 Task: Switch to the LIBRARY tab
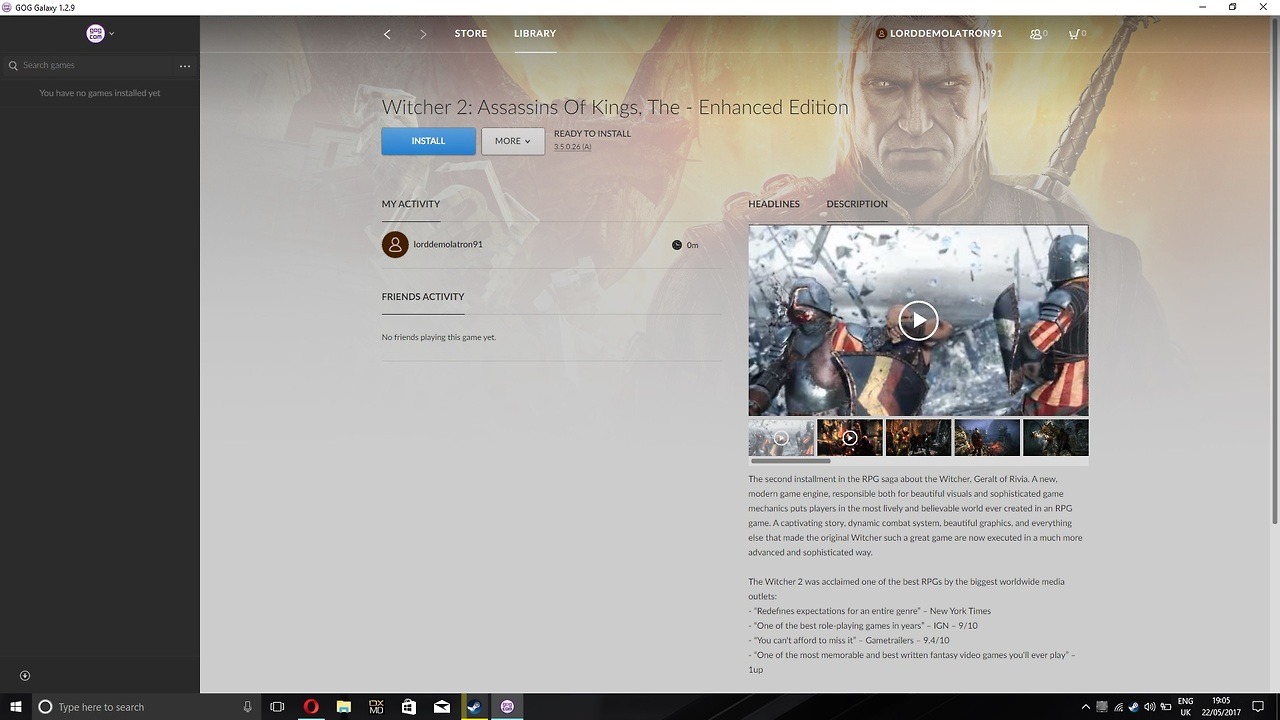pos(535,33)
